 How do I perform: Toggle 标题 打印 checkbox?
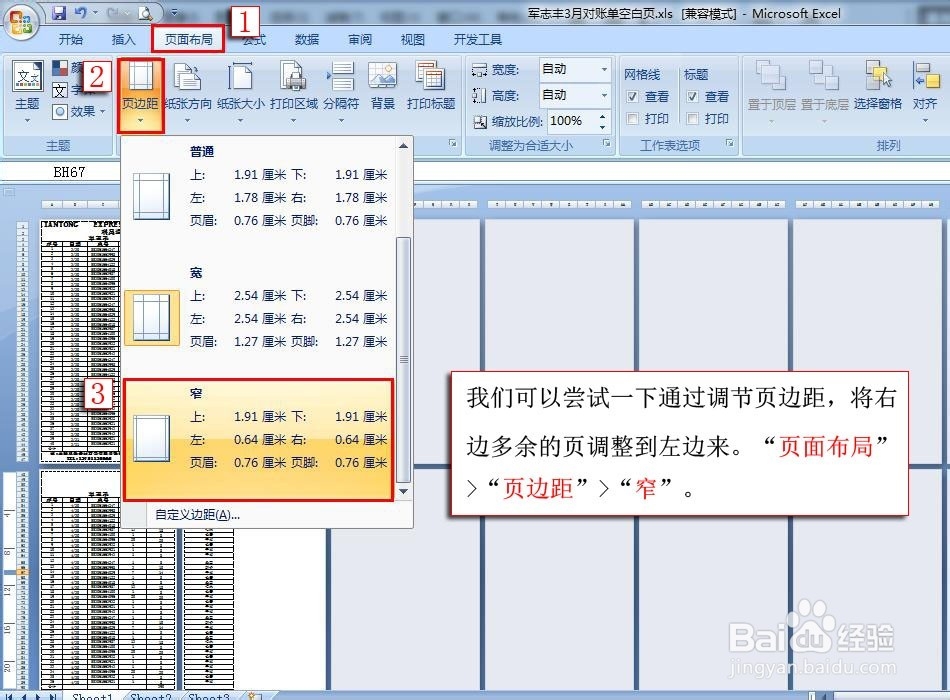click(x=693, y=119)
